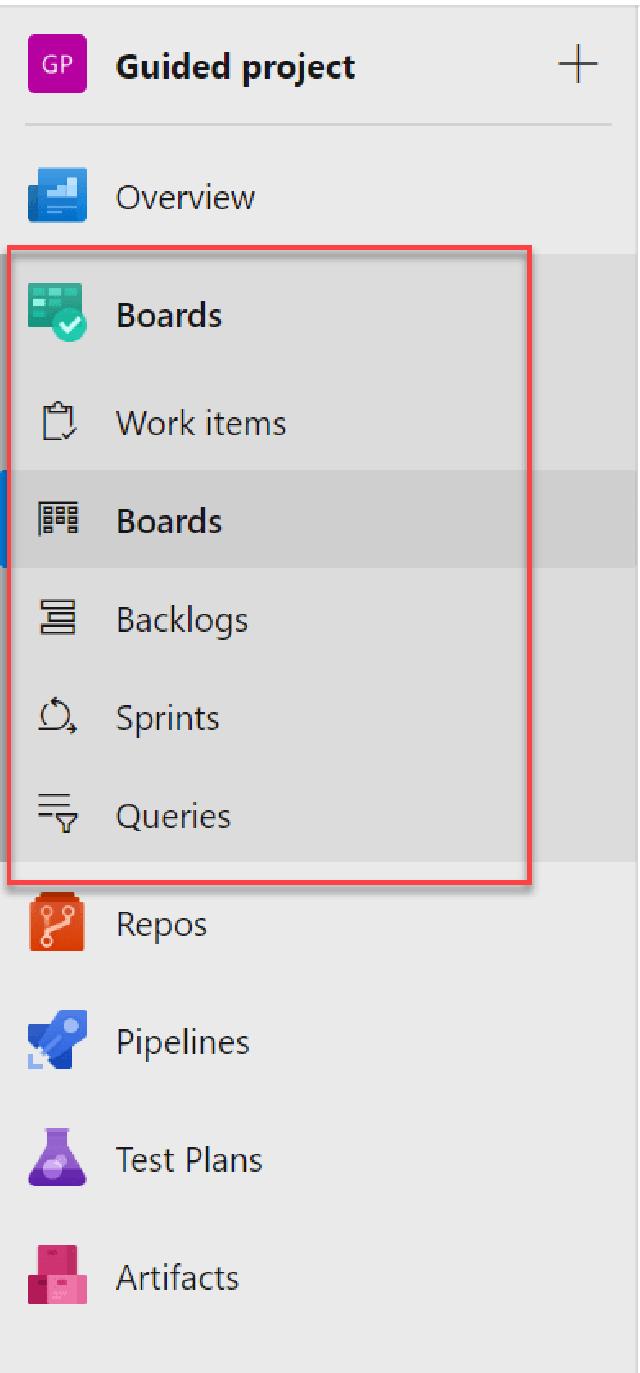The image size is (640, 1373).
Task: Go to the Overview section
Action: point(185,197)
